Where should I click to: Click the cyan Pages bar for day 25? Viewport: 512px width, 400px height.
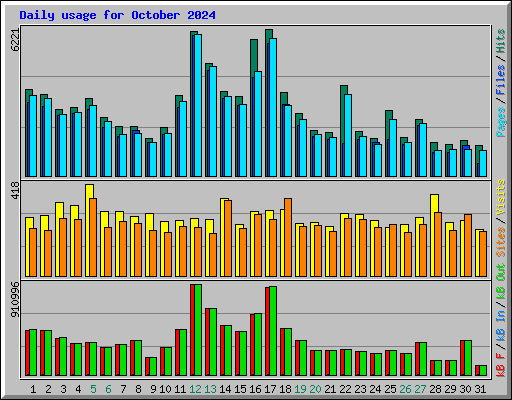tap(393, 148)
